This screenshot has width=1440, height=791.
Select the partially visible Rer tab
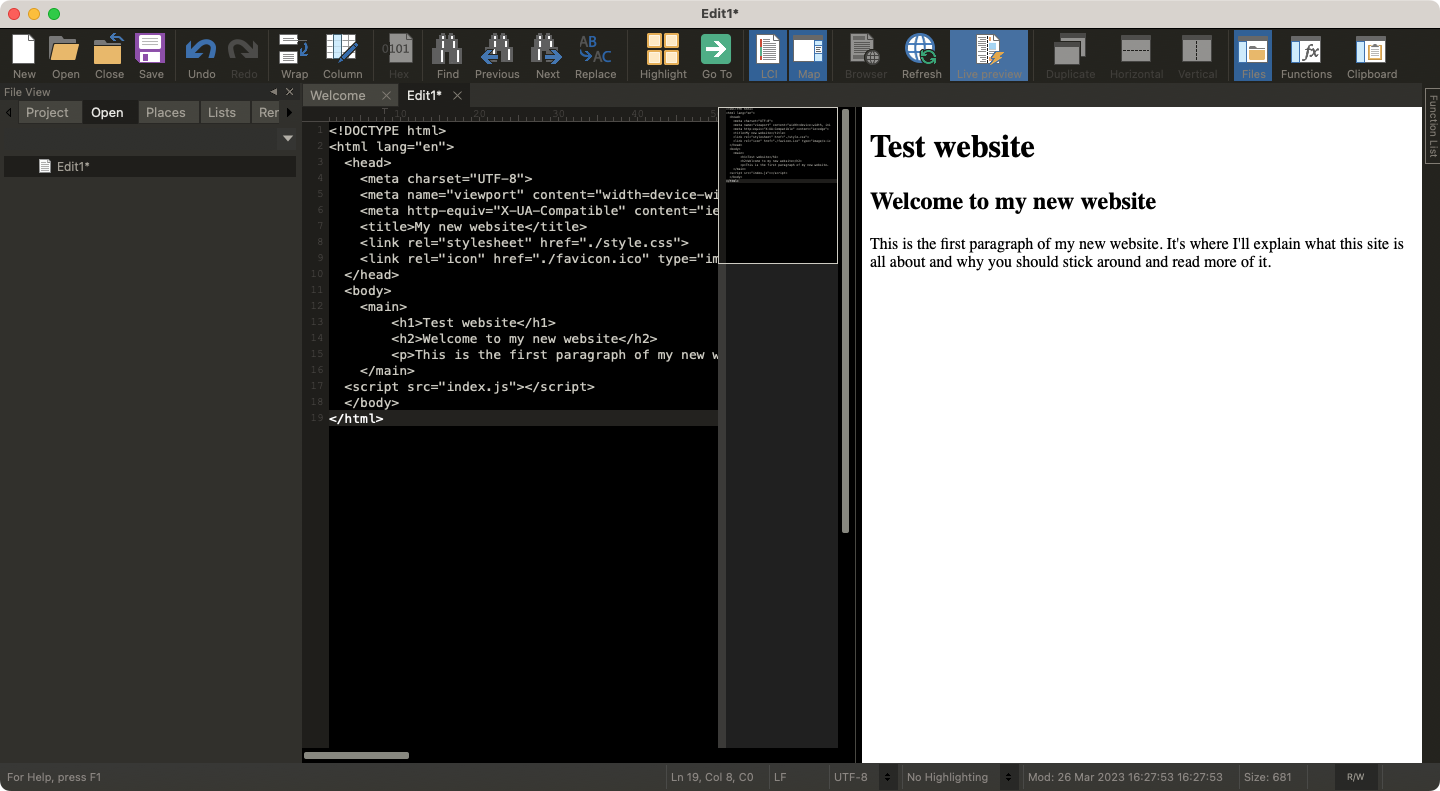tap(268, 113)
